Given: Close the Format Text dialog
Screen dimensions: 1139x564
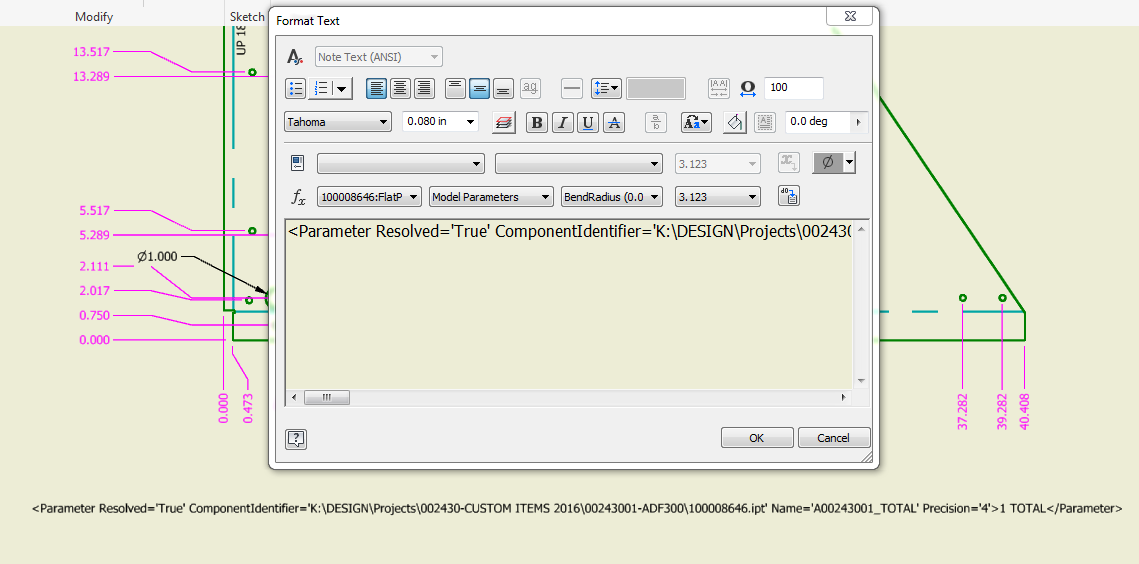Looking at the screenshot, I should pos(849,16).
